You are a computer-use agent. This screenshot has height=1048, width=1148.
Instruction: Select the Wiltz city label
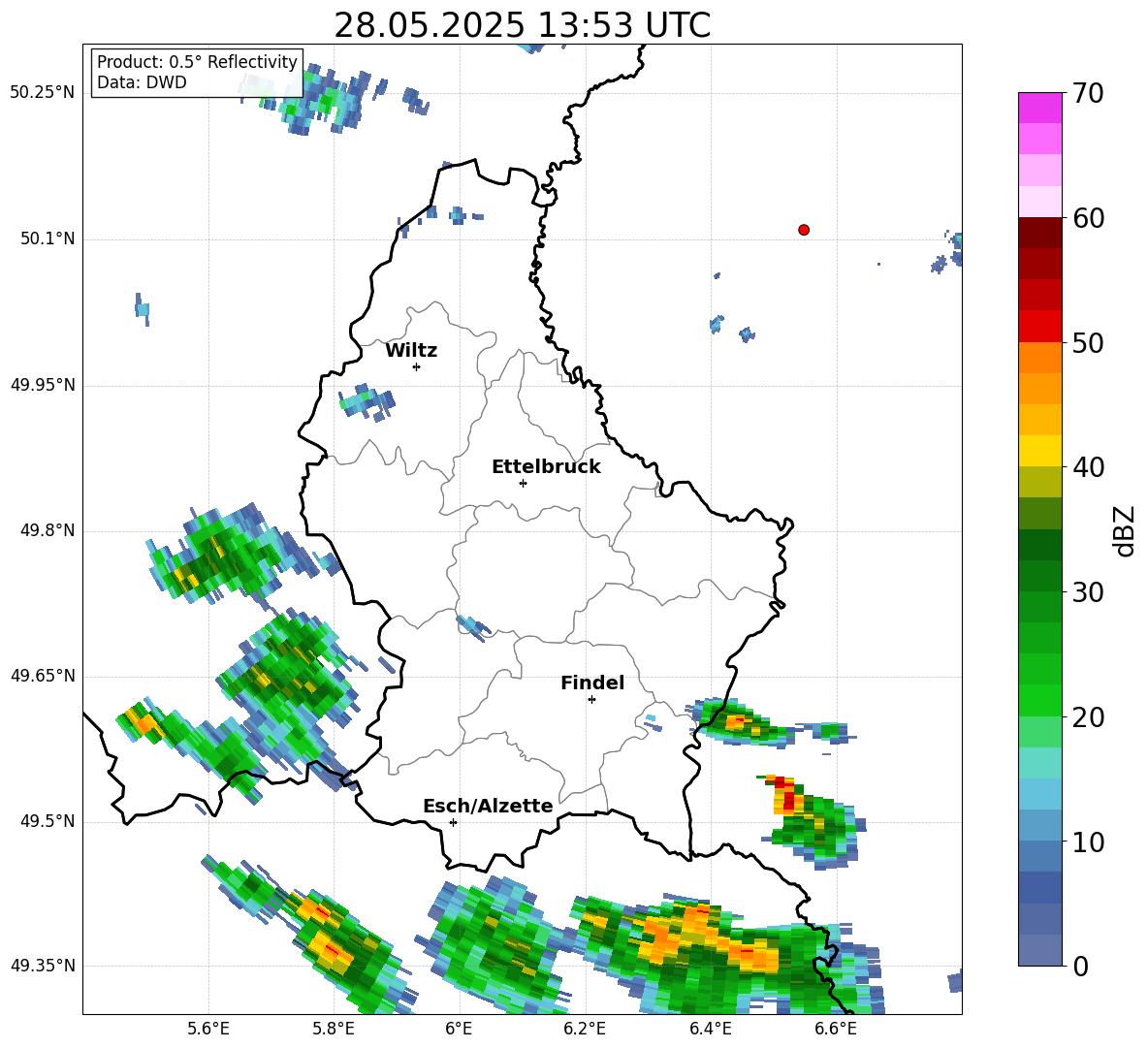point(411,351)
